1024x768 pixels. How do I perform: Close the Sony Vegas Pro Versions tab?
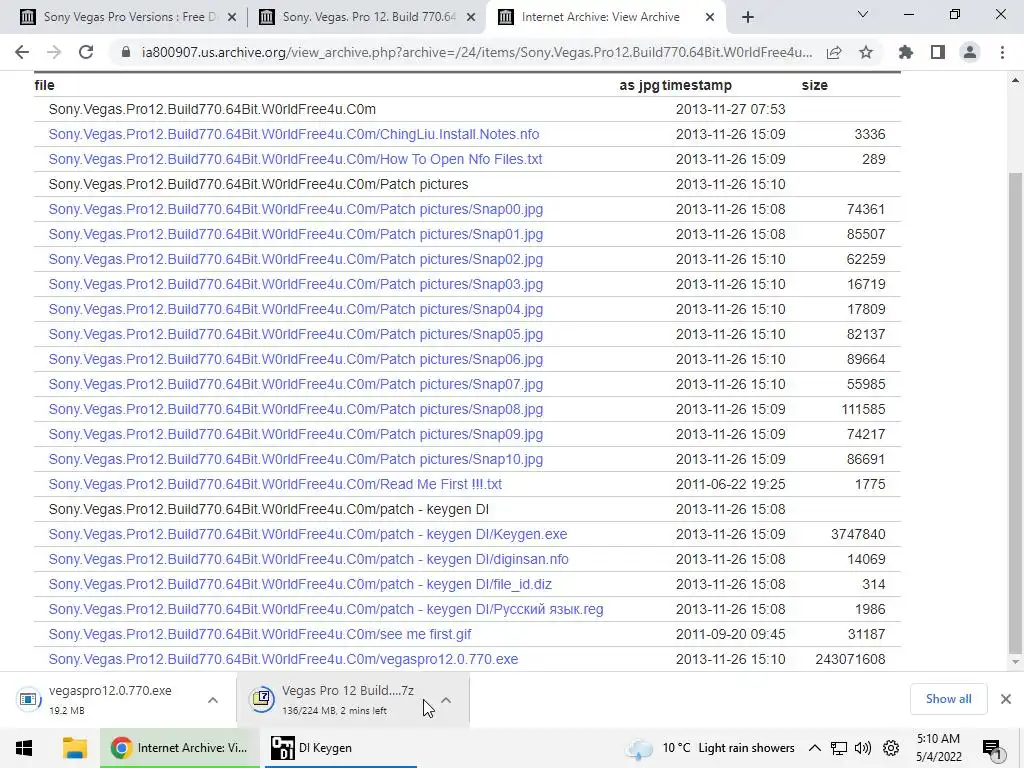point(231,17)
